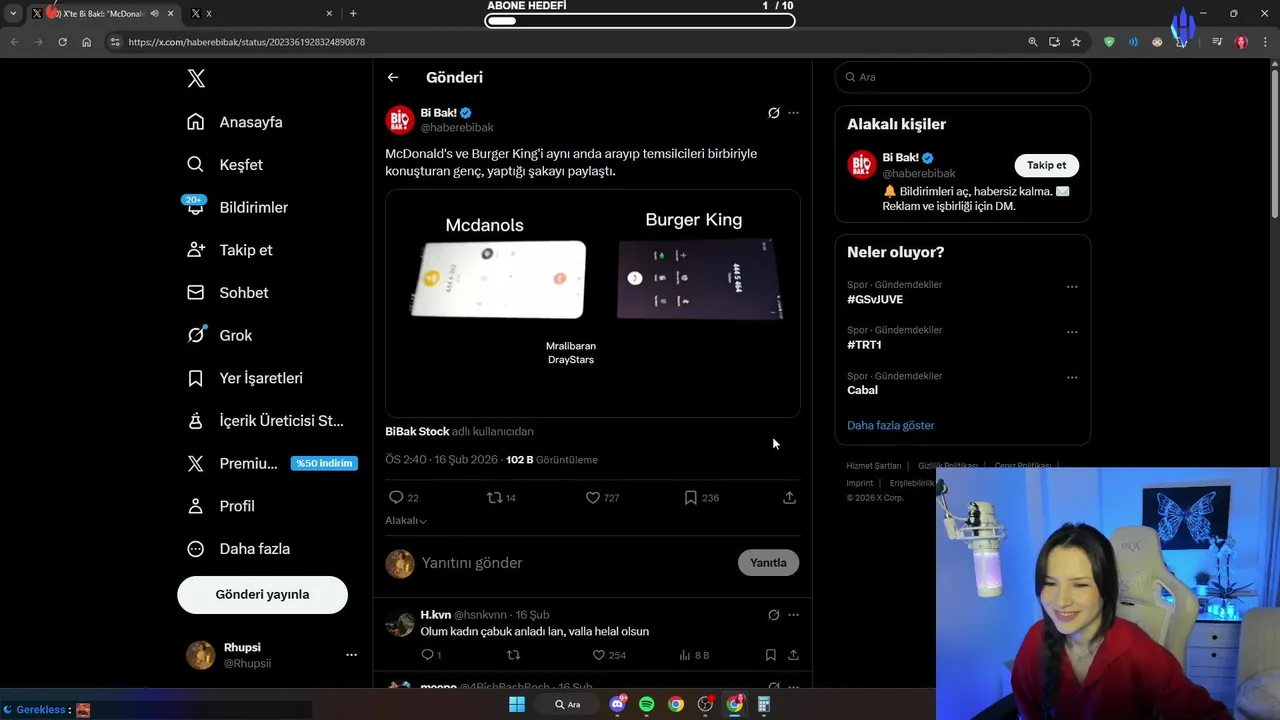Open Bi Bak! post profile avatar

(x=400, y=120)
